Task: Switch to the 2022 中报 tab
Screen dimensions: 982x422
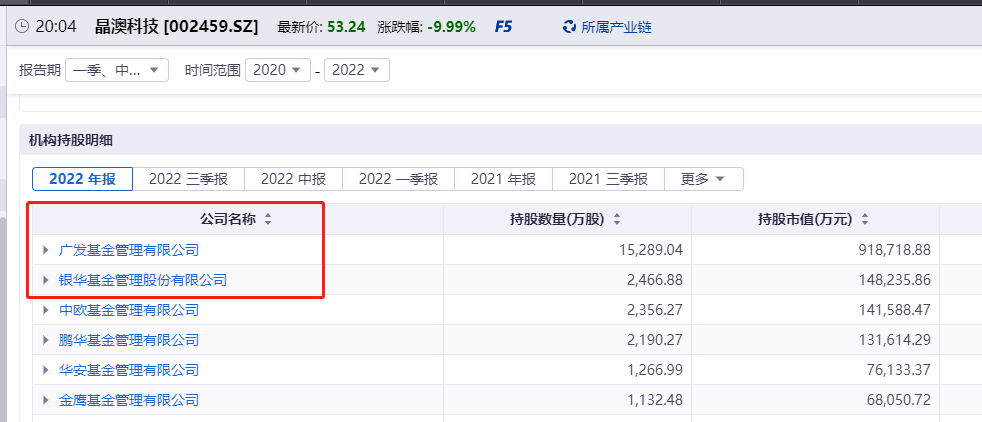Action: coord(294,179)
